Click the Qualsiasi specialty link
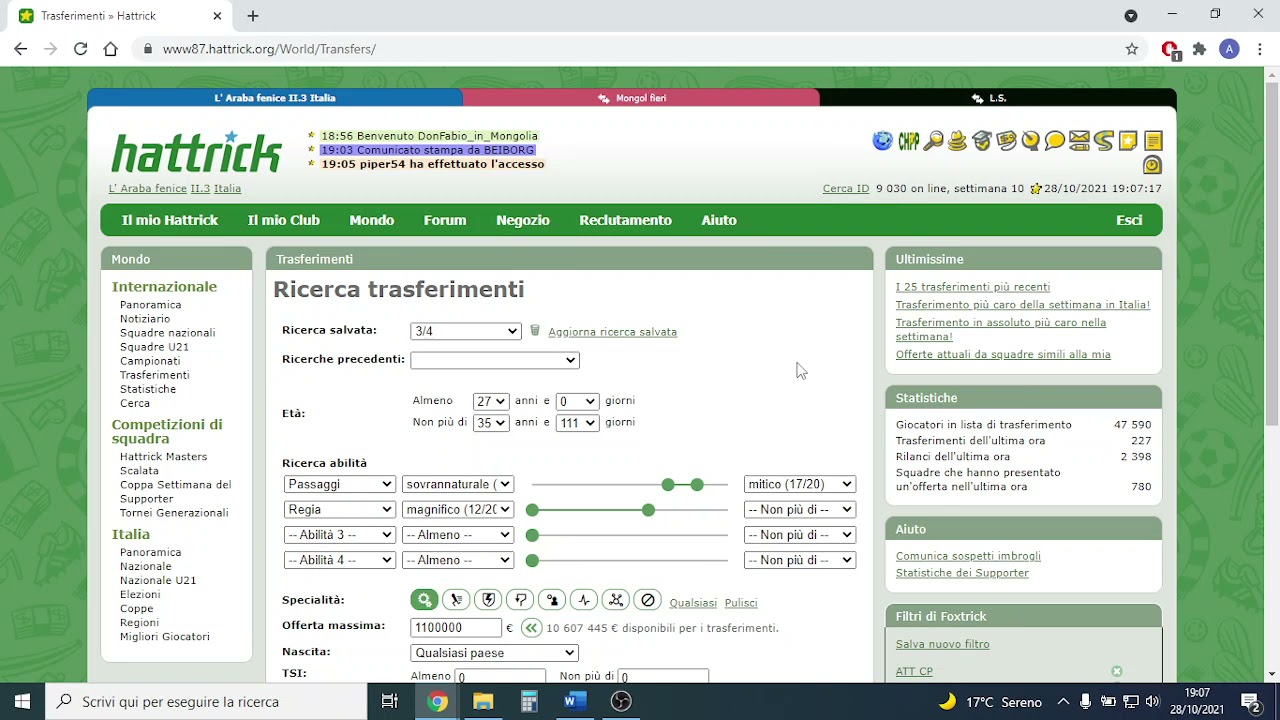 (x=693, y=603)
